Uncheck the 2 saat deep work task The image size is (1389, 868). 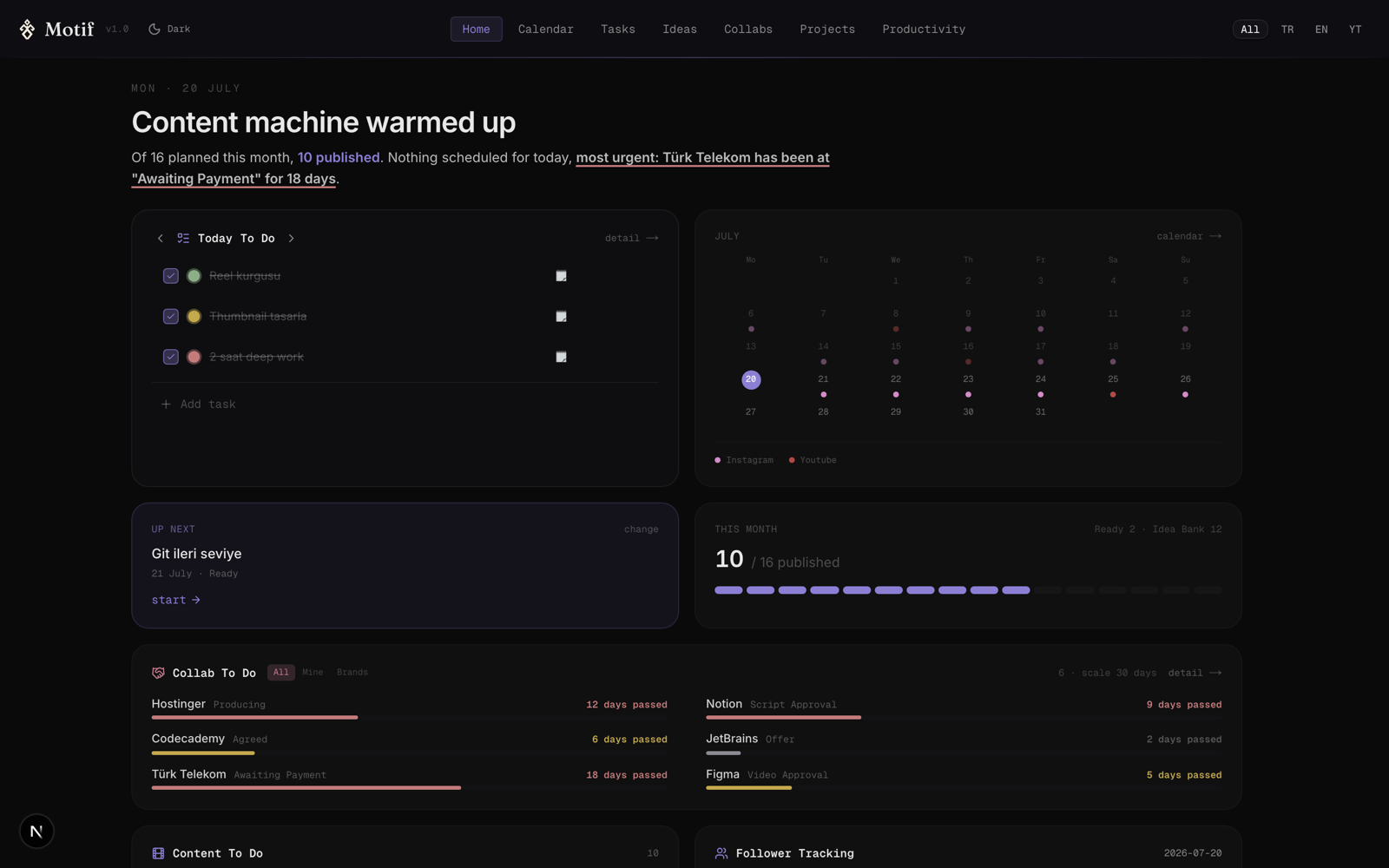[x=171, y=357]
